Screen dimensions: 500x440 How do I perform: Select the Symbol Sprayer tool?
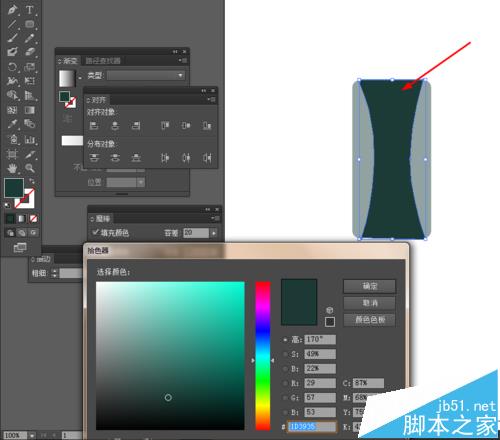12,139
